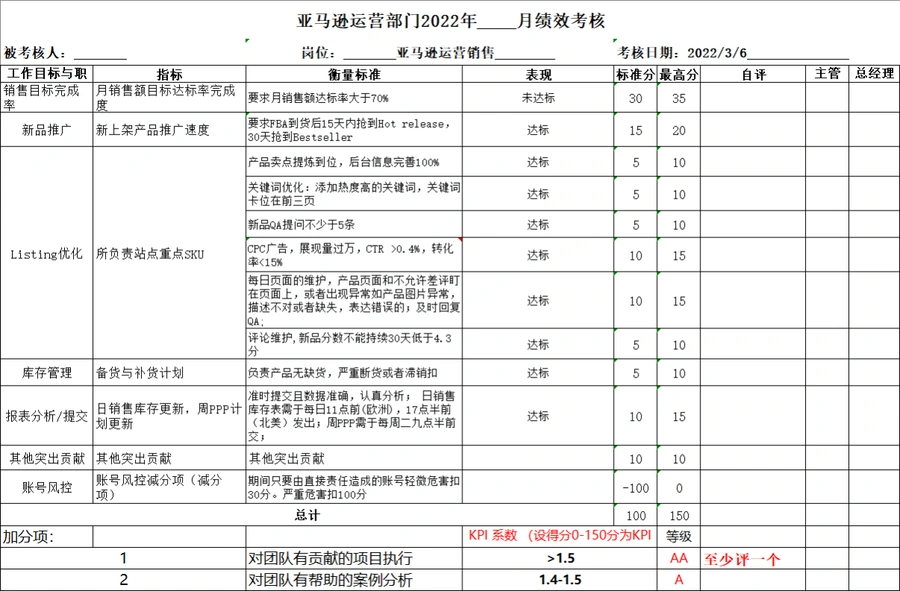Select the 总经理 column header
Image resolution: width=900 pixels, height=591 pixels.
(874, 74)
